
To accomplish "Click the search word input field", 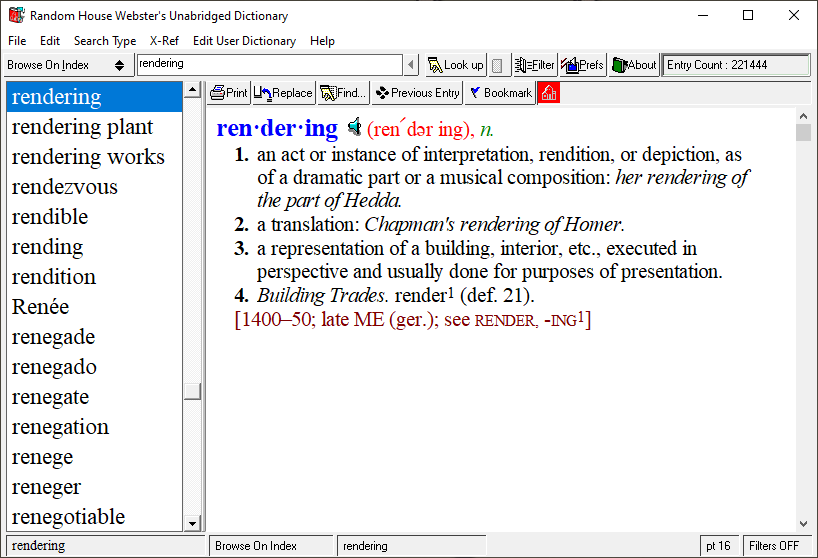I will click(x=268, y=65).
